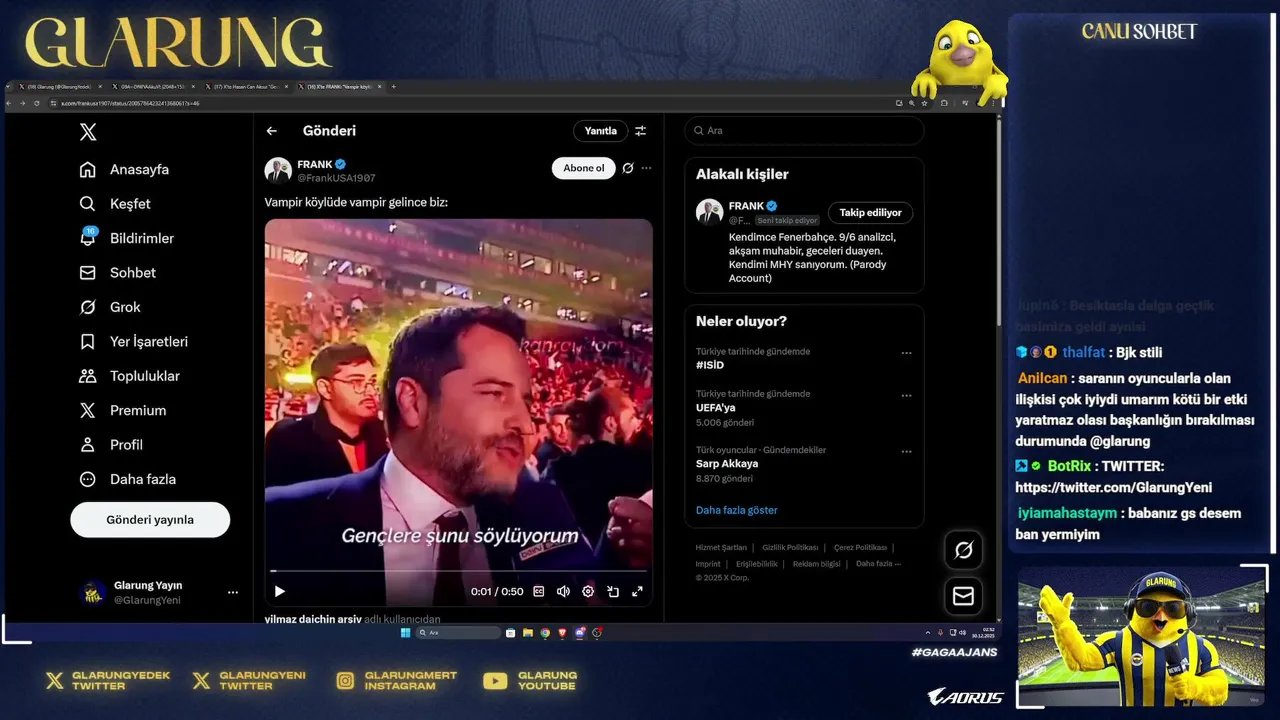Open Bildirimler notifications
Image resolution: width=1280 pixels, height=720 pixels.
pyautogui.click(x=126, y=238)
